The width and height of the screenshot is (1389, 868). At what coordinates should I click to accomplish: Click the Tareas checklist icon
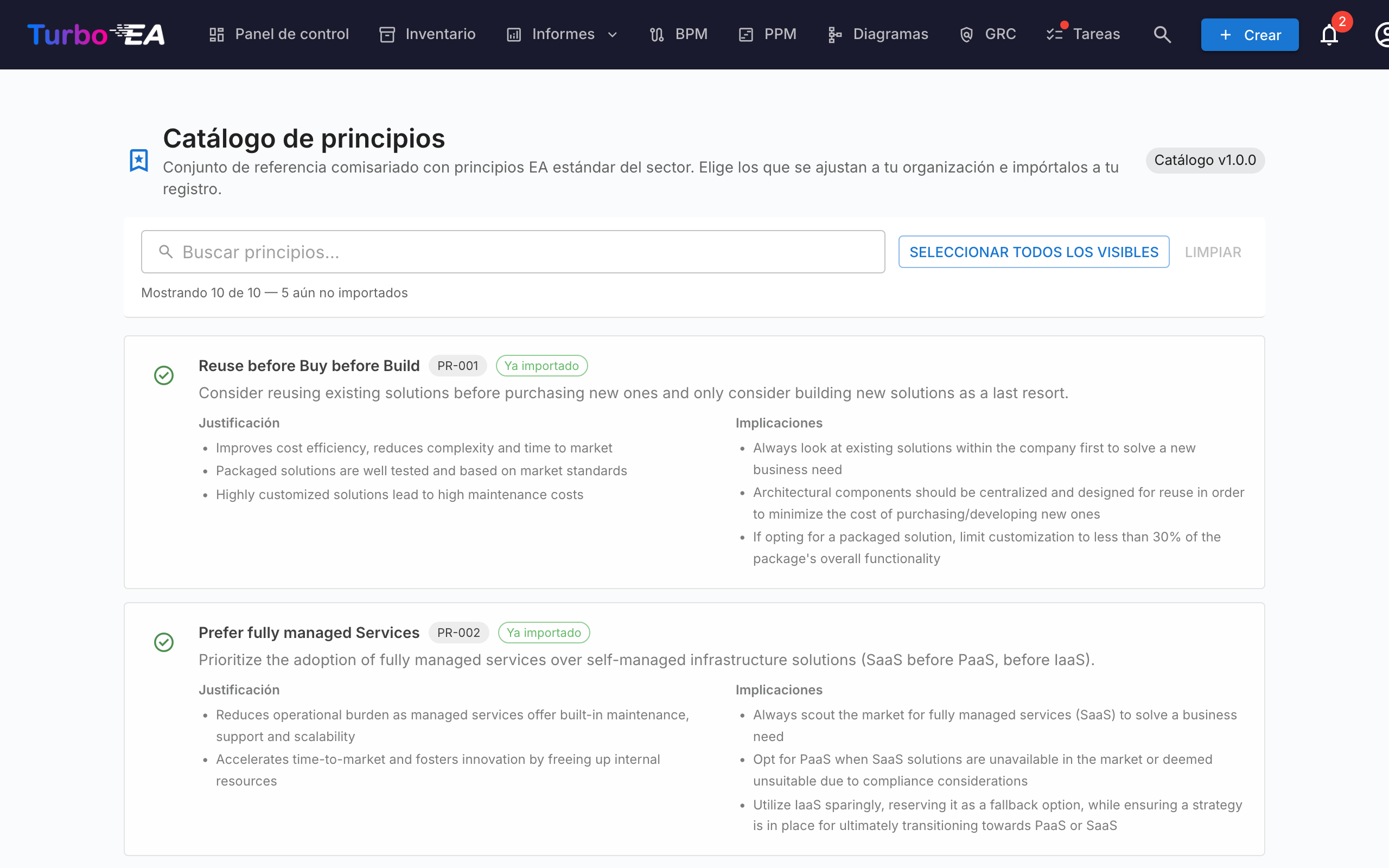1054,34
